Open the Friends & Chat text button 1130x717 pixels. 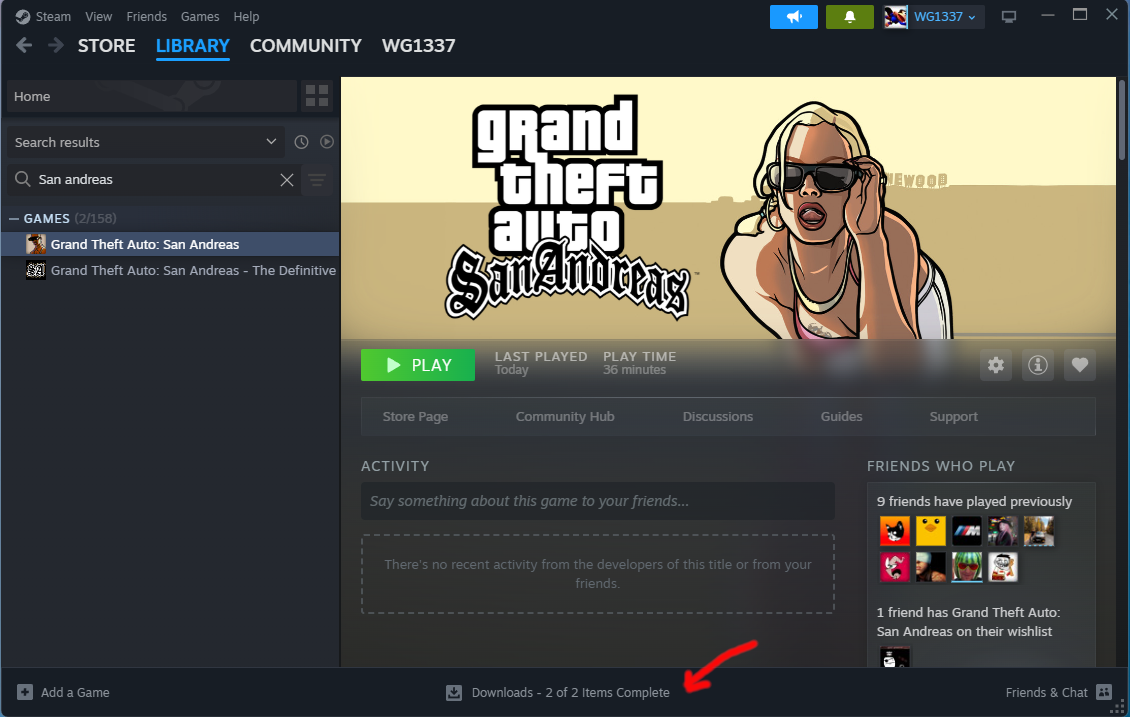tap(1046, 692)
